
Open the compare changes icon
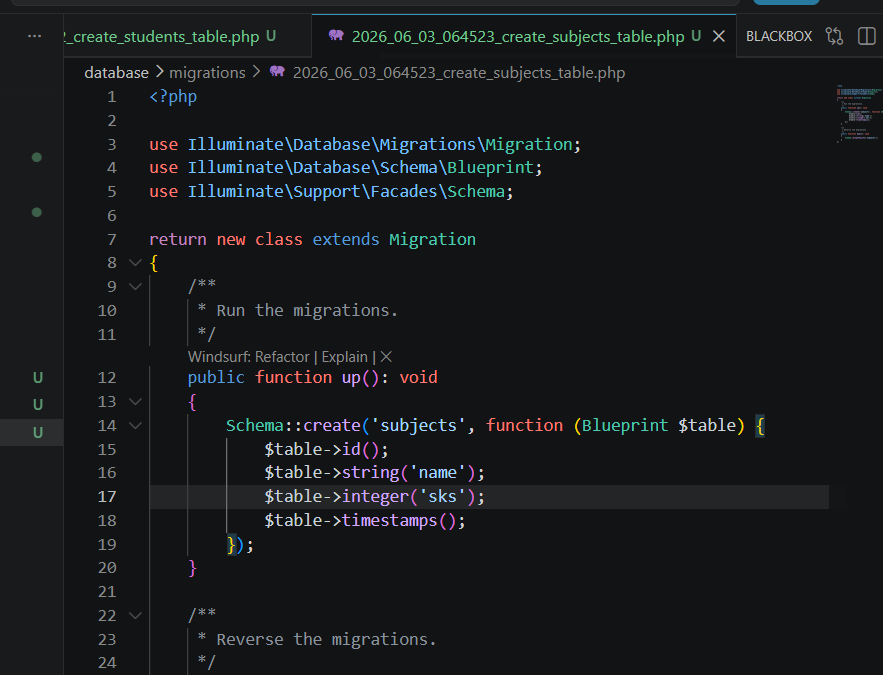tap(834, 37)
